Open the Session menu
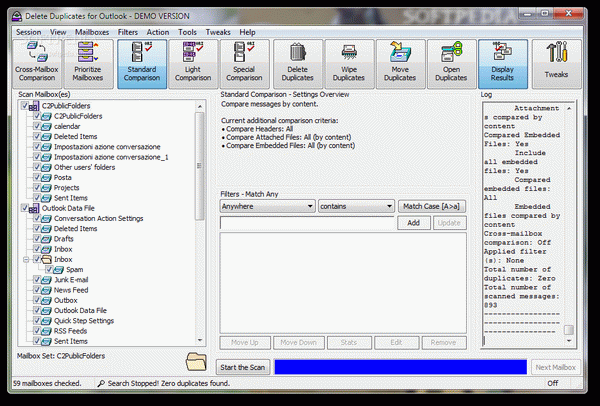Image resolution: width=600 pixels, height=406 pixels. (28, 33)
